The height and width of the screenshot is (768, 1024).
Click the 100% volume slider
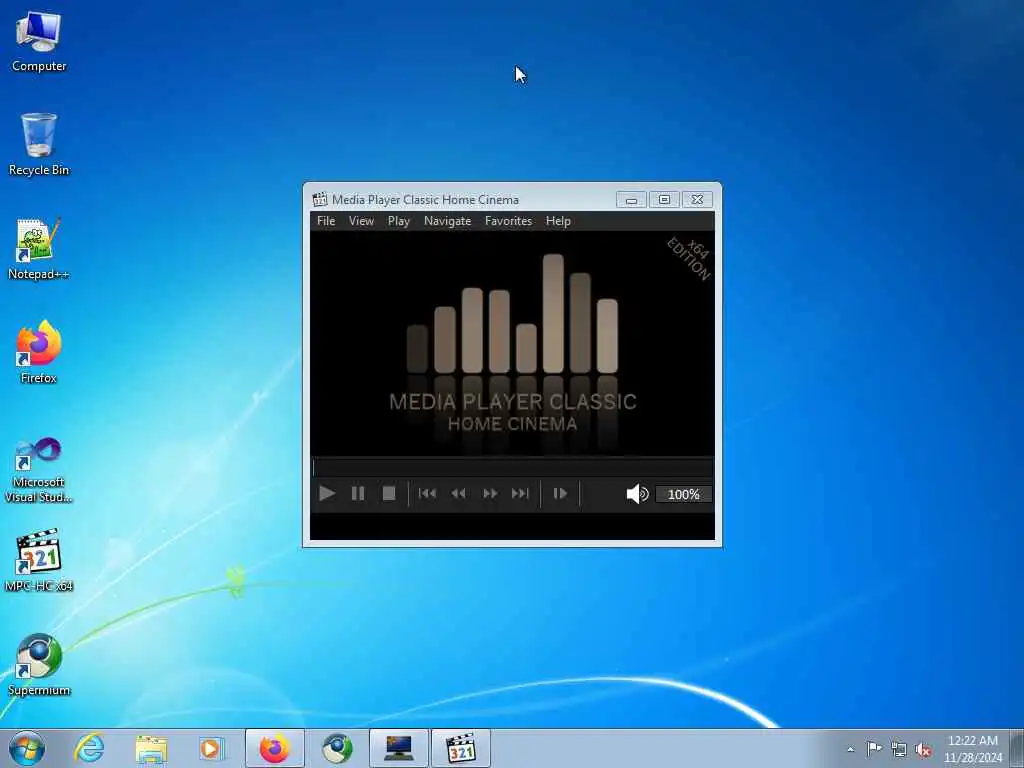tap(684, 494)
